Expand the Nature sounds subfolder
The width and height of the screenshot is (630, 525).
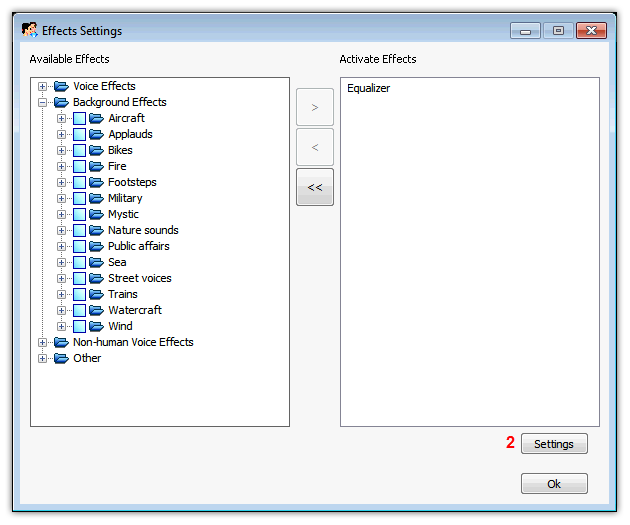pos(61,231)
